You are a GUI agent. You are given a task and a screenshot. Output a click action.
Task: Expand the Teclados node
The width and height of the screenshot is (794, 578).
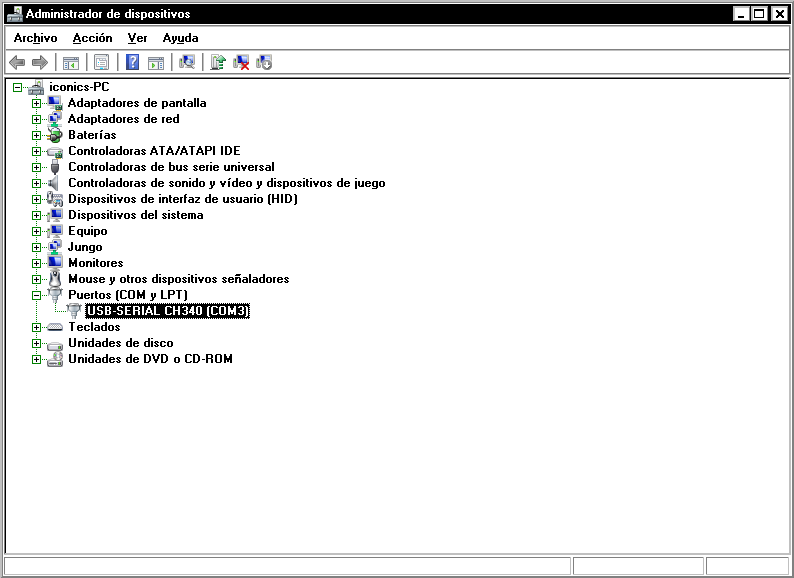point(36,327)
